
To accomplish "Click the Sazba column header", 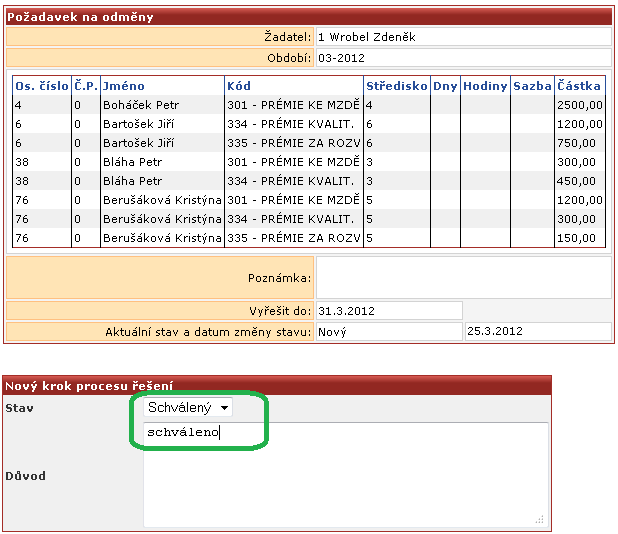I will [532, 86].
